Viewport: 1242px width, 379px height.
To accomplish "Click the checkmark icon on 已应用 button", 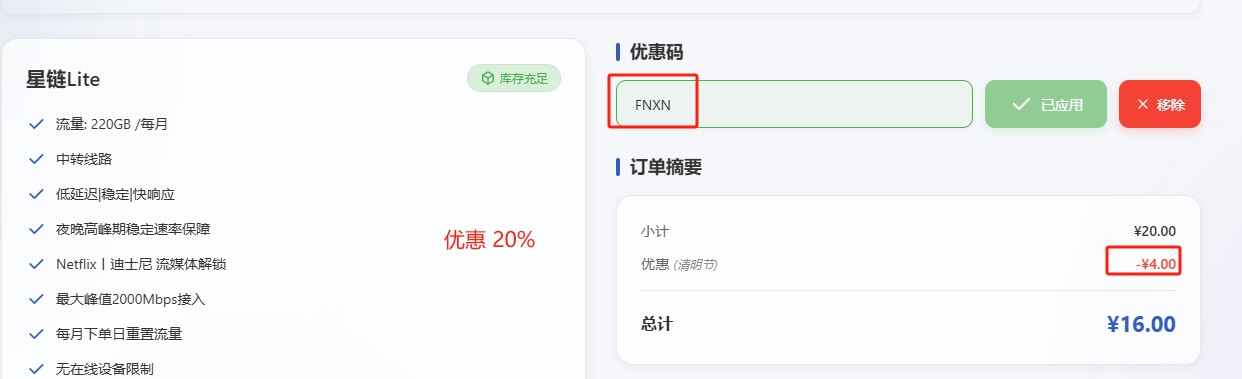I will point(1021,104).
